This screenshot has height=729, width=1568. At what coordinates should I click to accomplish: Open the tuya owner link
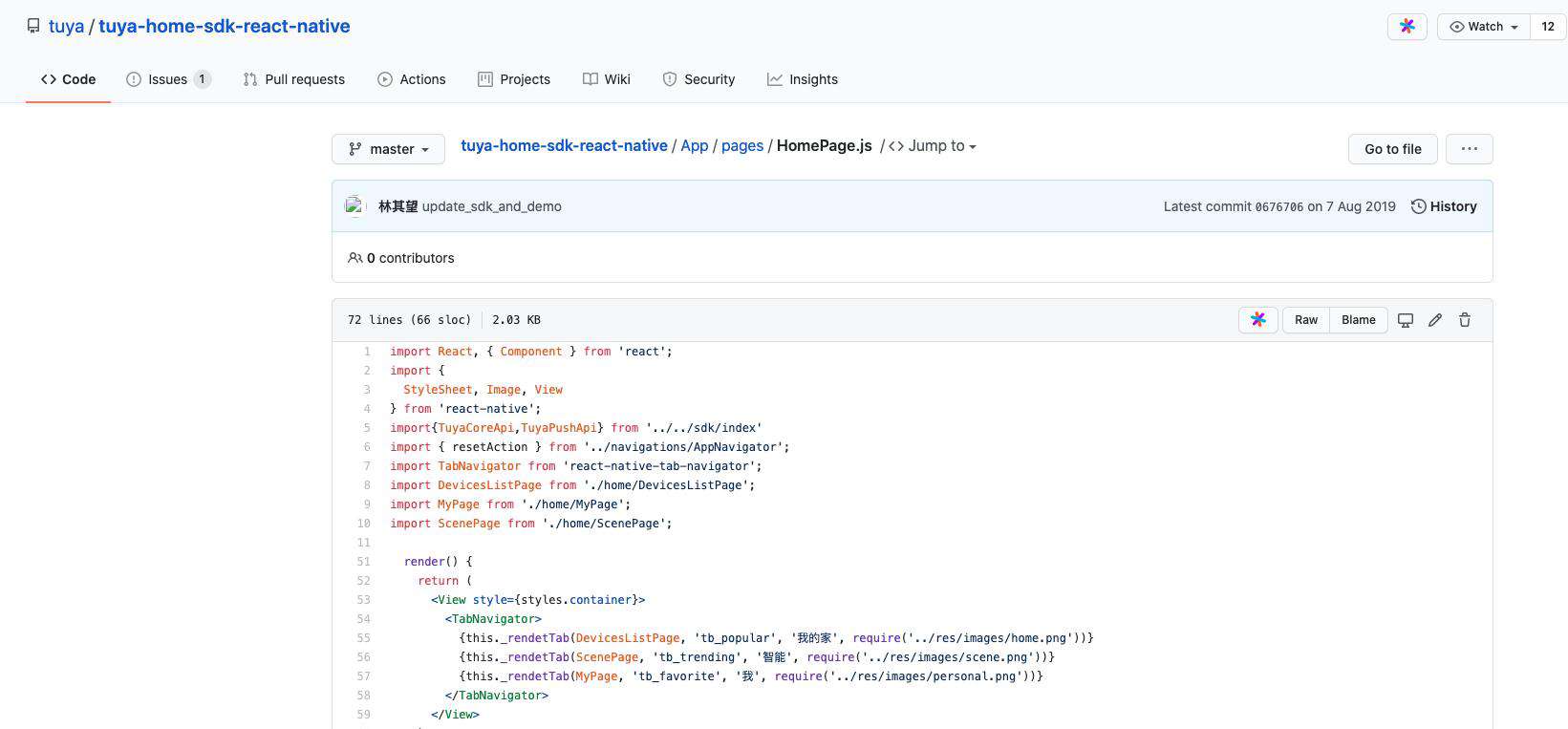66,26
